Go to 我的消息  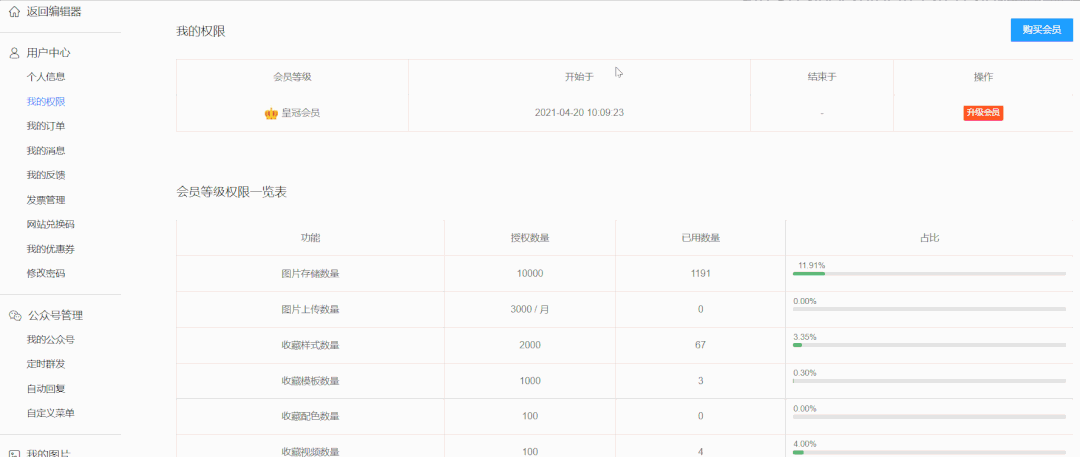click(46, 150)
